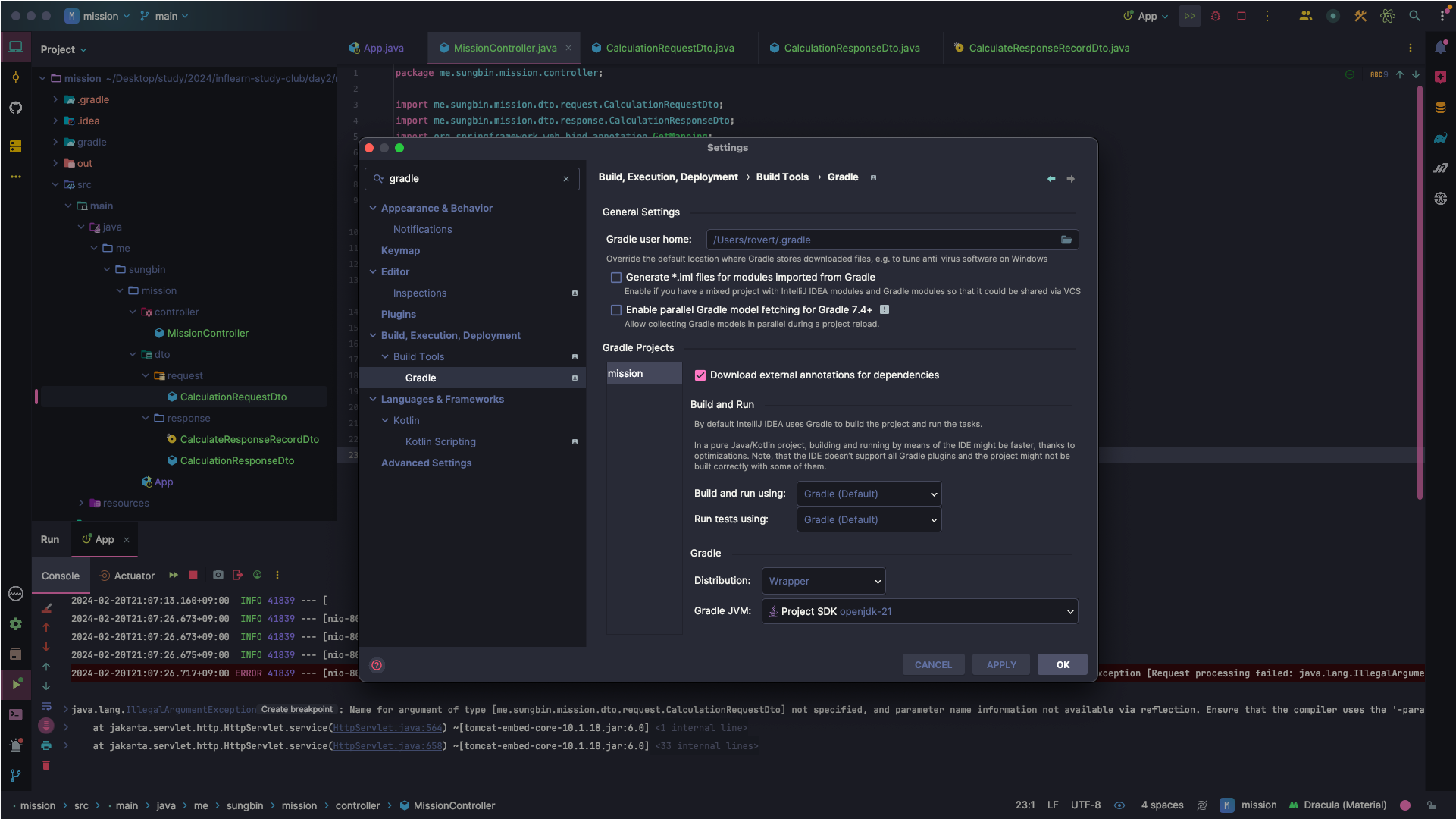Click the print icon in console gutter
This screenshot has width=1456, height=819.
click(46, 745)
